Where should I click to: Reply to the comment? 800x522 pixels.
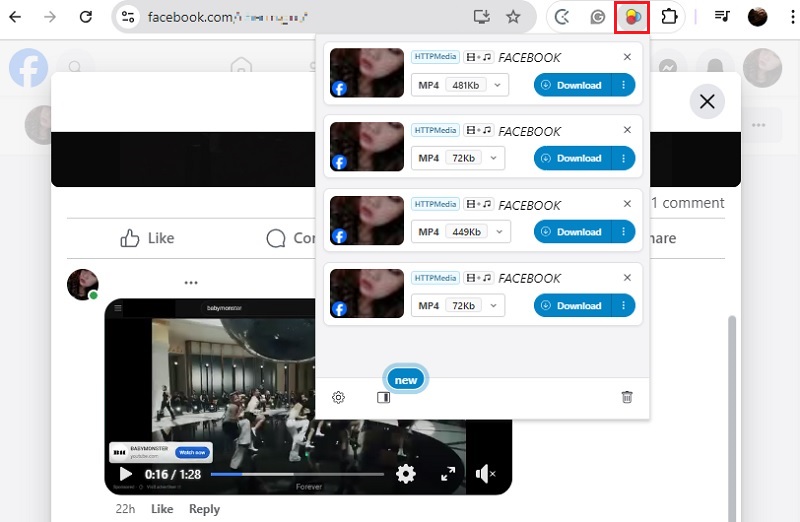[204, 509]
